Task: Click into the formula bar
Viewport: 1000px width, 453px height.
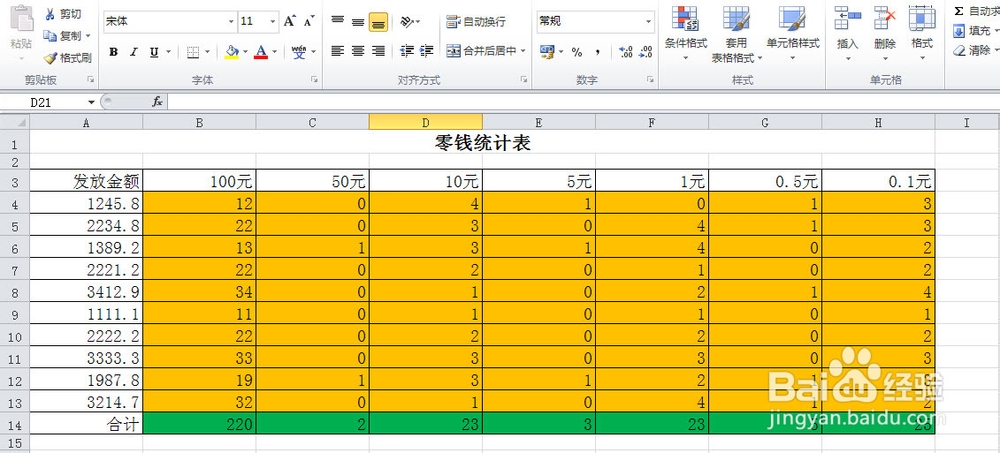Action: (x=584, y=102)
